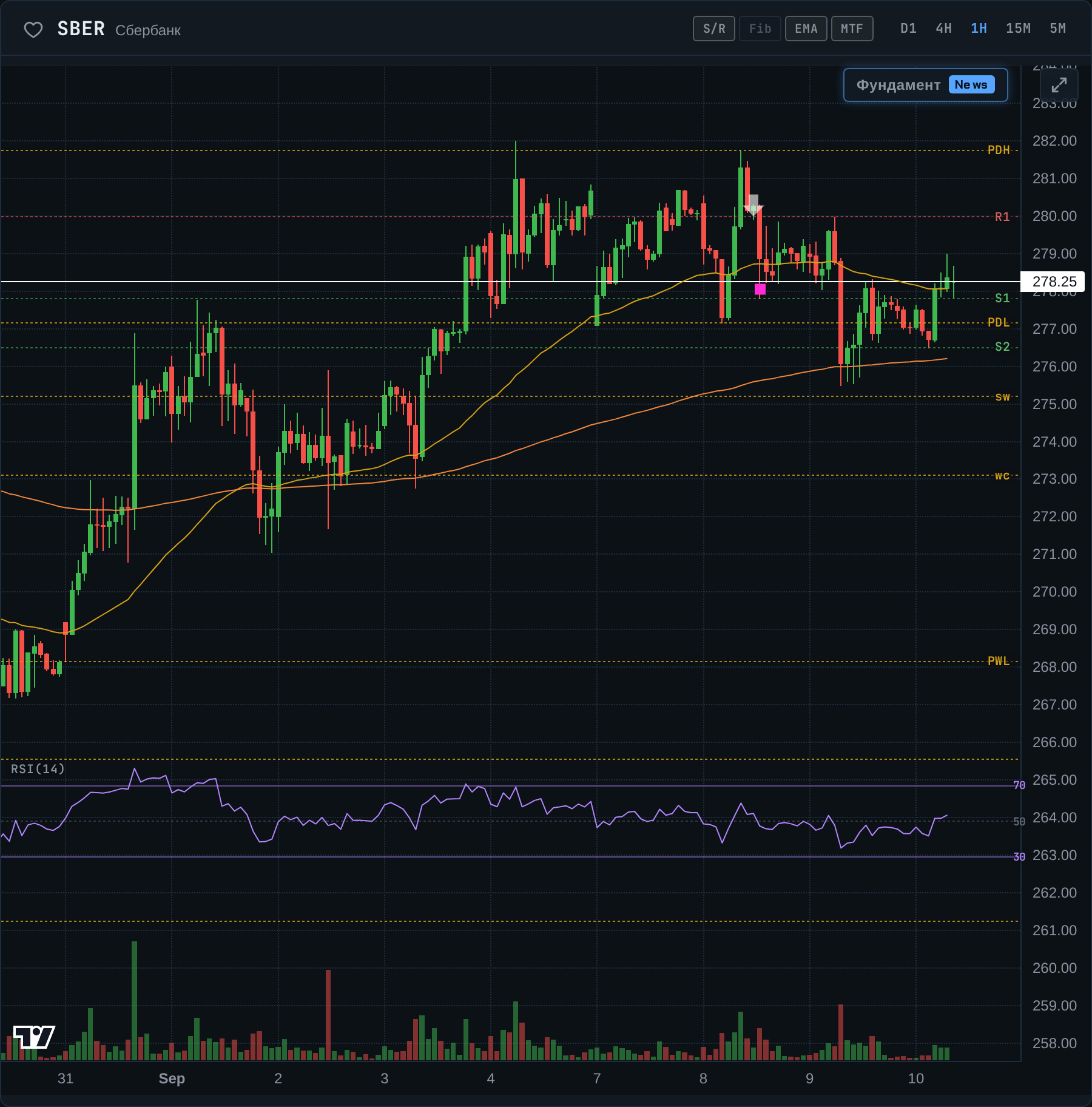
Task: Click the PDL level label
Action: click(x=999, y=322)
